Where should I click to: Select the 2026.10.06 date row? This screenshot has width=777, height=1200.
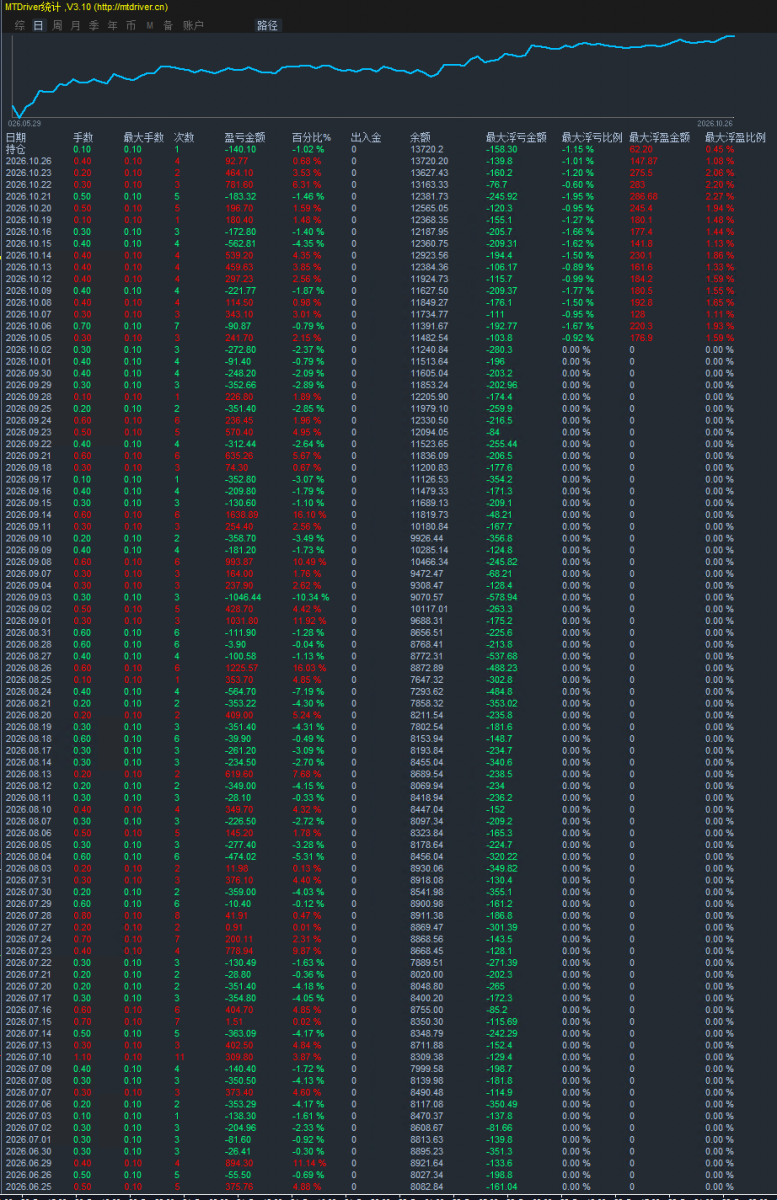coord(28,327)
